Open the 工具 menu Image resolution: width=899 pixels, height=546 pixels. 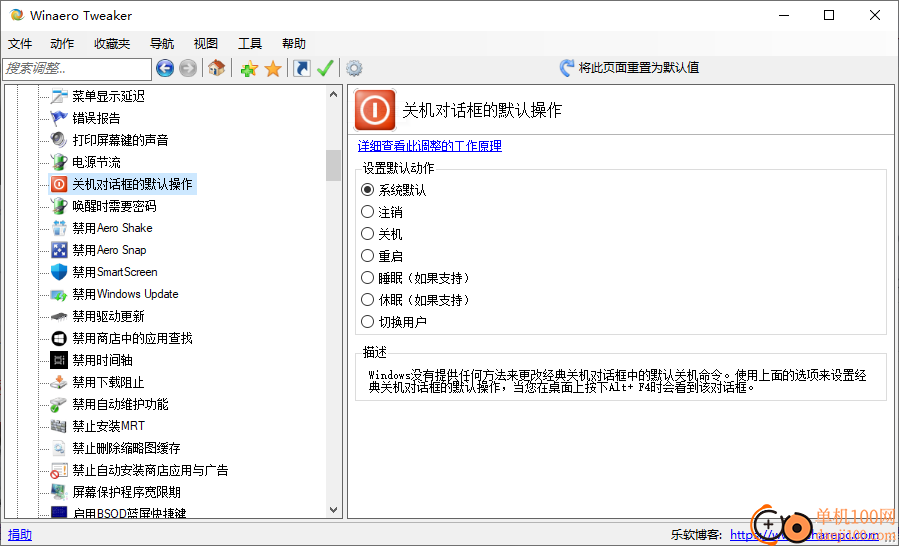(250, 44)
